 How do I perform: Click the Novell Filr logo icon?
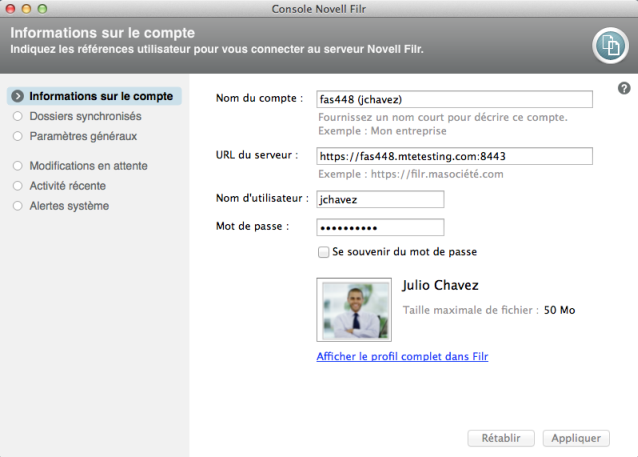[x=610, y=46]
